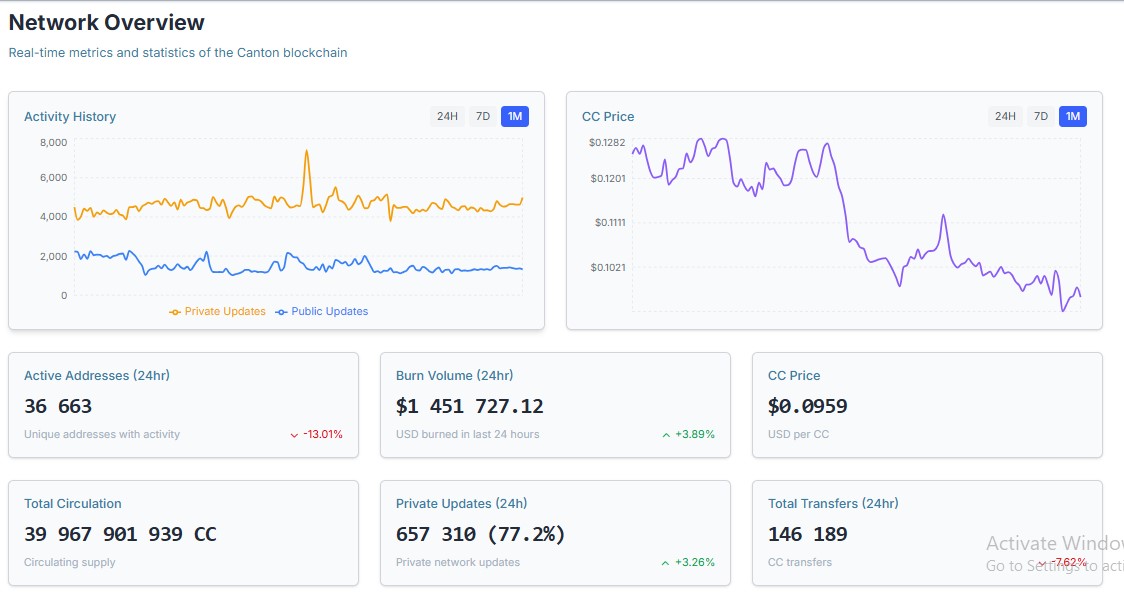Click the CC Price title above the purple chart
1124x597 pixels.
[608, 117]
